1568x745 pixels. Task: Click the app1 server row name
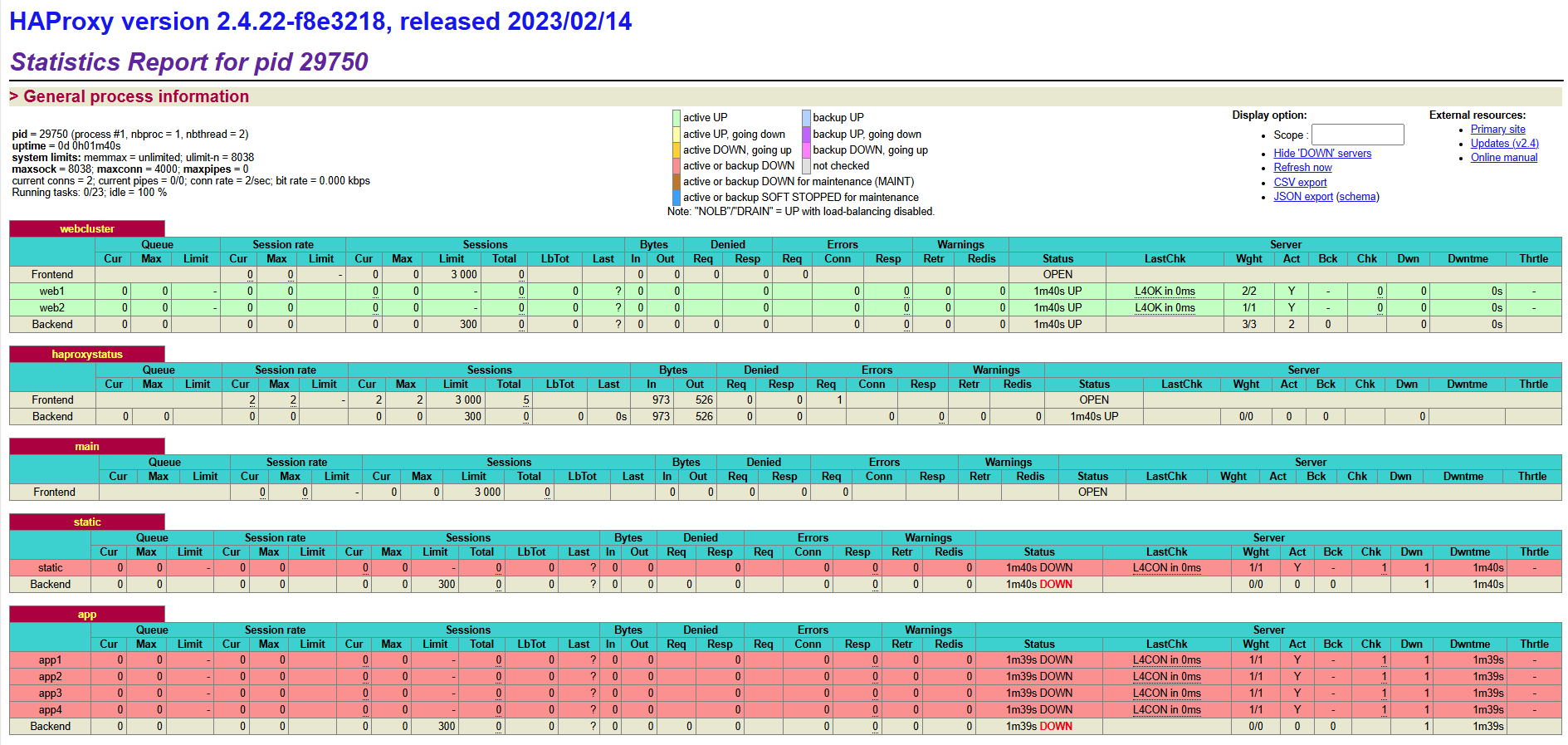click(x=50, y=659)
